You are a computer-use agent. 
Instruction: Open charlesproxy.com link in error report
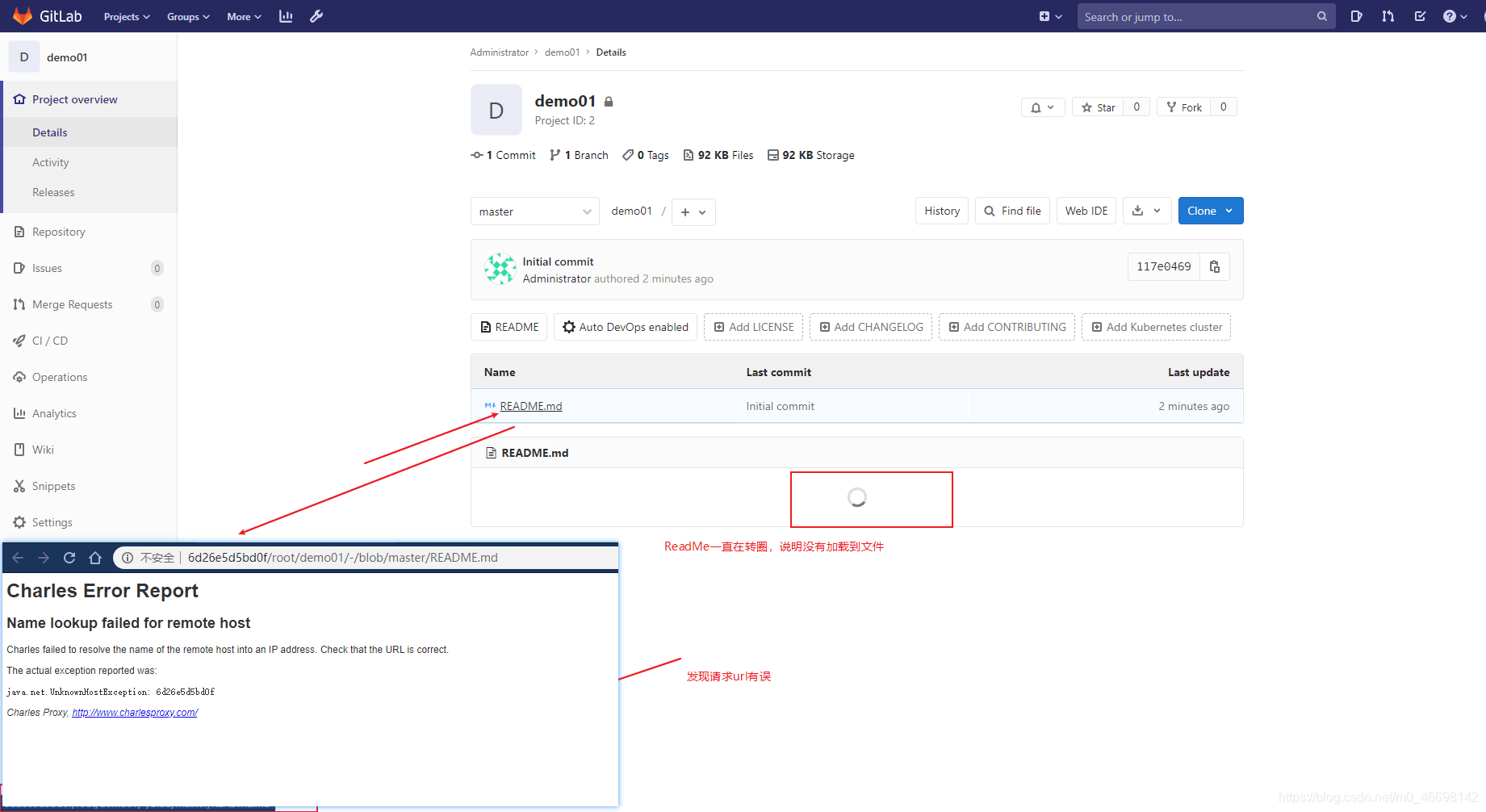point(135,713)
